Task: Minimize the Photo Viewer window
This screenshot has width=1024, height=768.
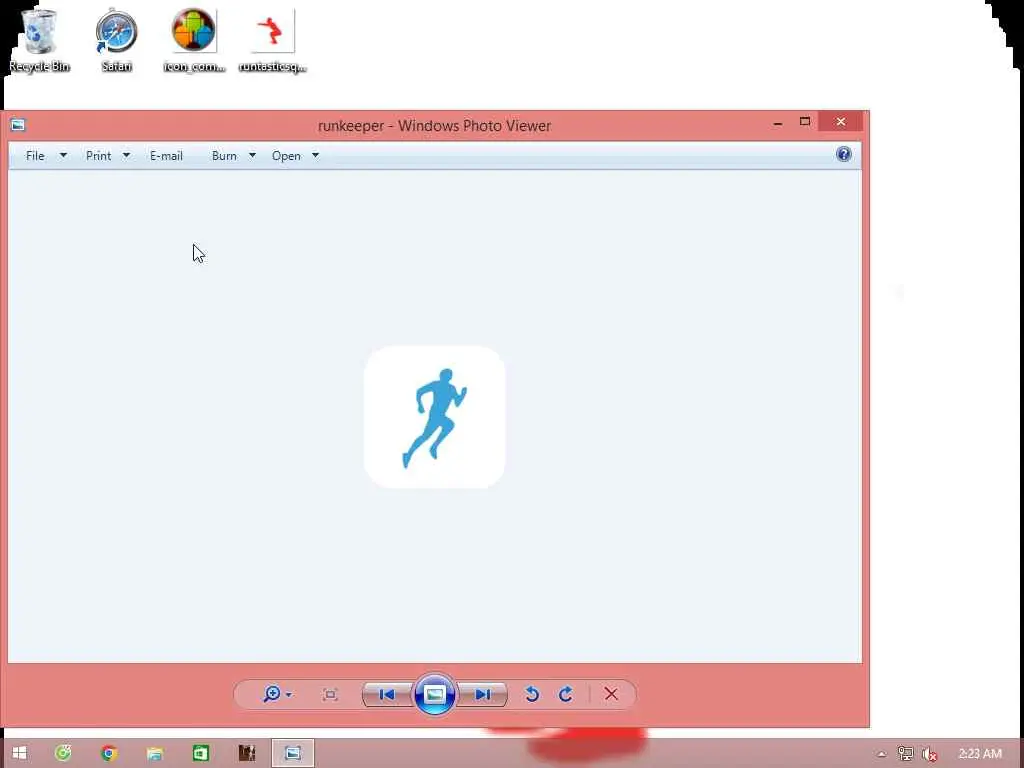Action: click(778, 122)
